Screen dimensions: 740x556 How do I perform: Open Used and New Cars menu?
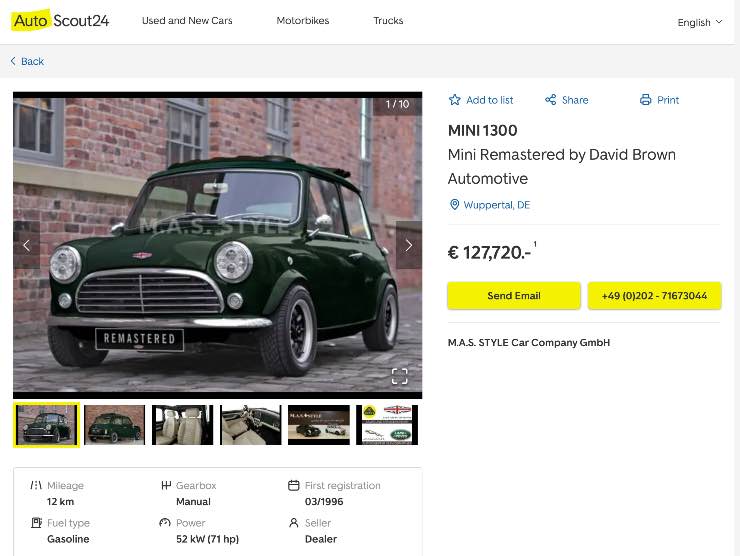coord(187,21)
